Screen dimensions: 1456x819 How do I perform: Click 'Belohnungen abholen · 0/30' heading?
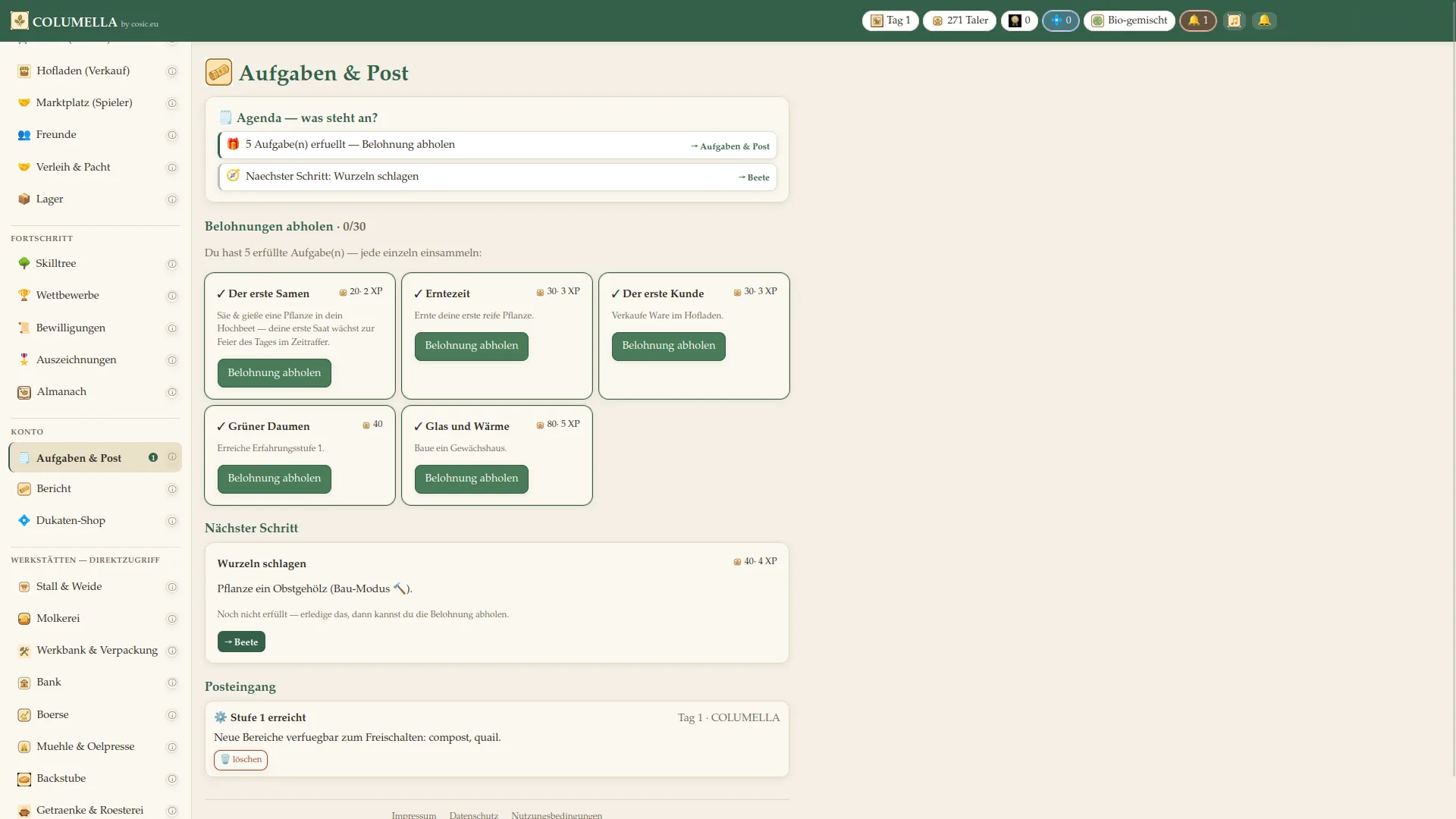[x=285, y=226]
